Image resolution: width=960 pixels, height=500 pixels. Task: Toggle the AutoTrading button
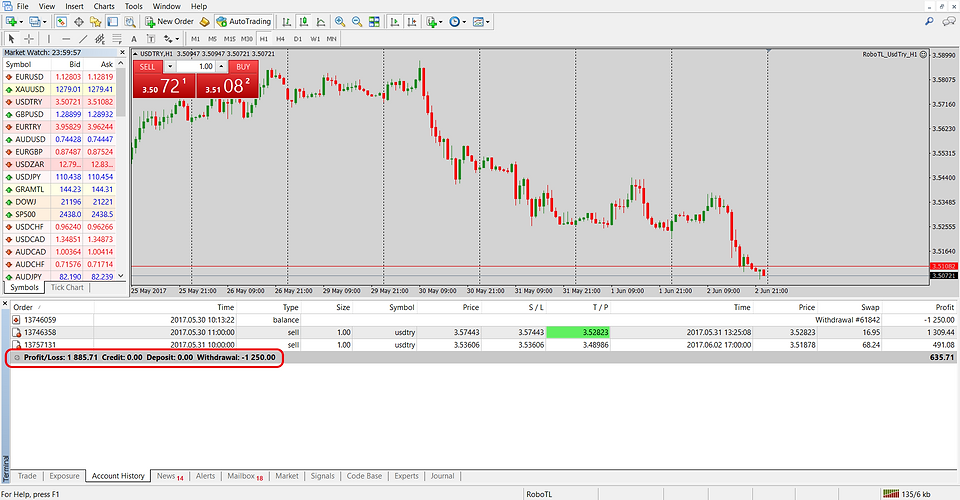pos(244,21)
